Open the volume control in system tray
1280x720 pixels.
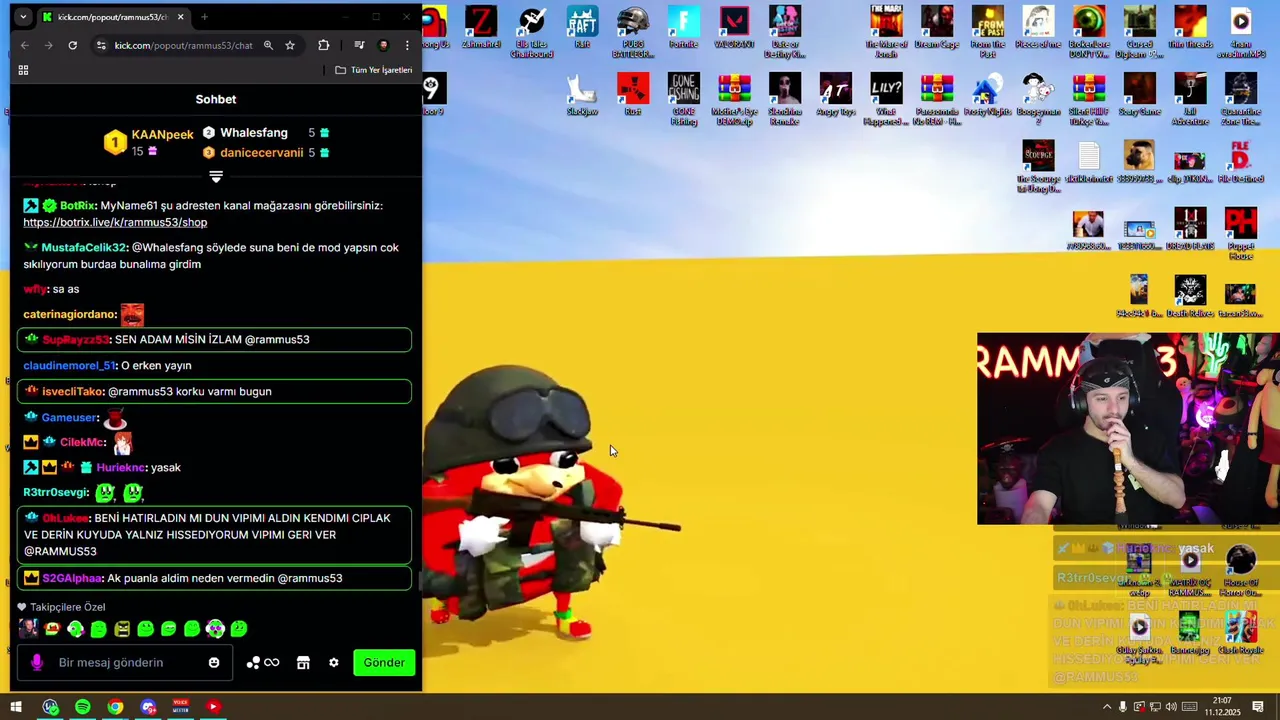[1171, 707]
